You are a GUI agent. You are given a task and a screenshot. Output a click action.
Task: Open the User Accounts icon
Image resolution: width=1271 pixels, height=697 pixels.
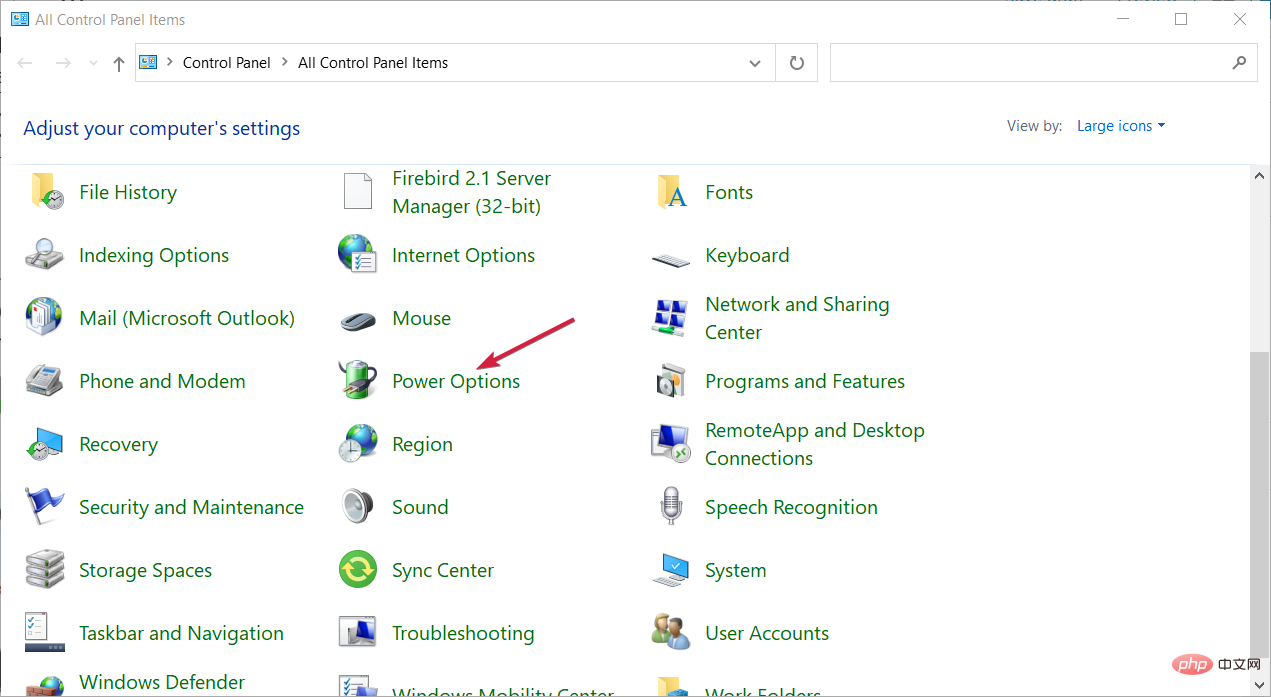[x=670, y=633]
